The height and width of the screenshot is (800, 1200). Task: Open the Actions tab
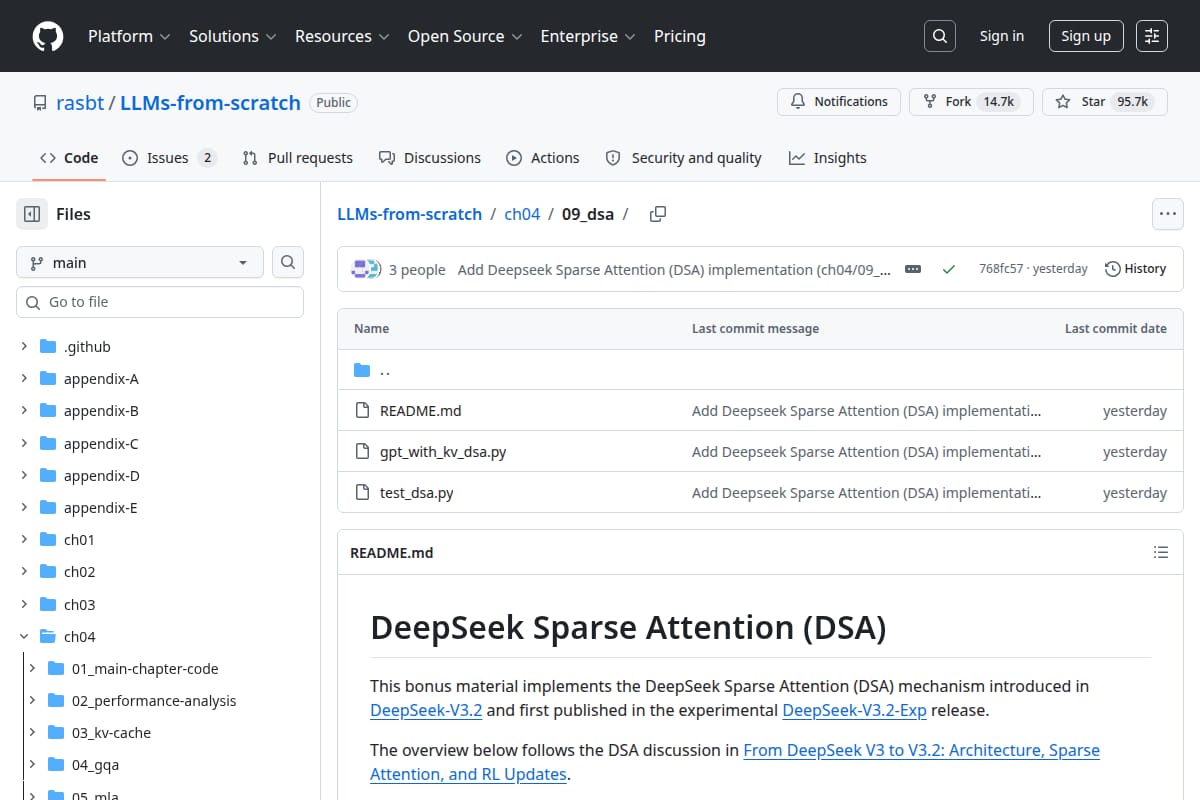coord(543,158)
